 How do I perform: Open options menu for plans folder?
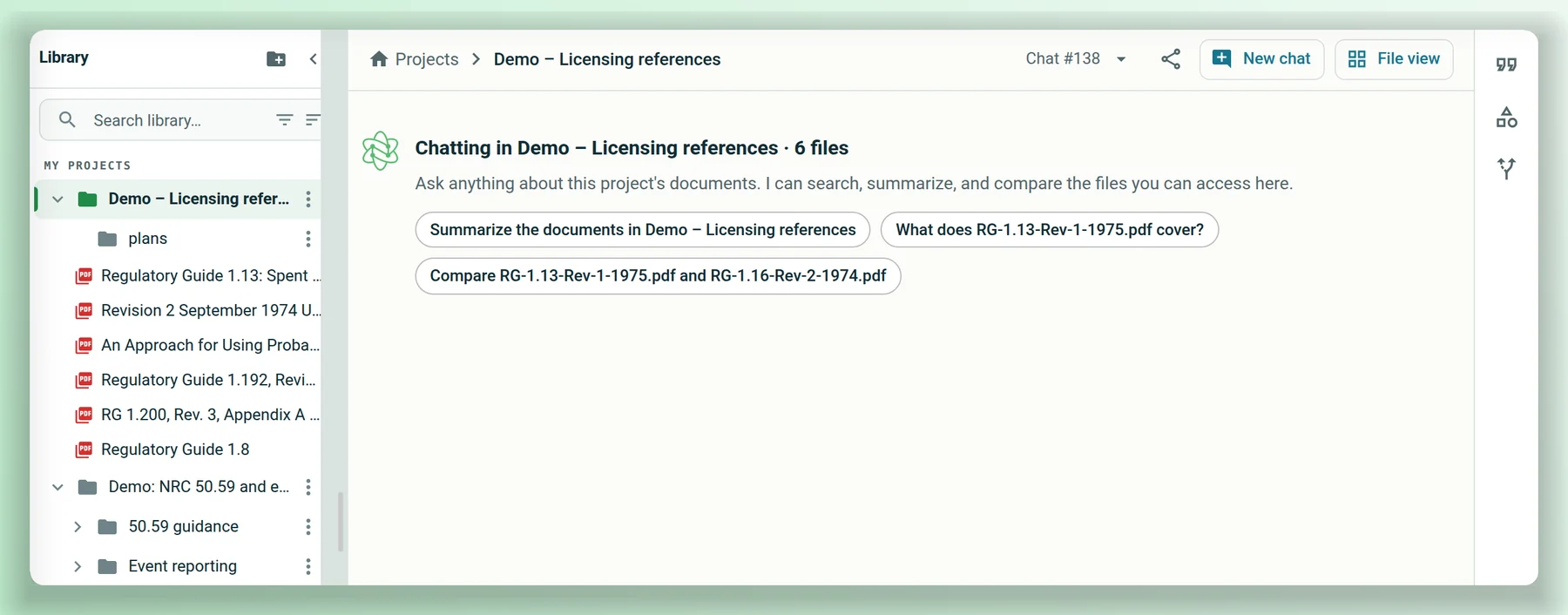(x=308, y=239)
